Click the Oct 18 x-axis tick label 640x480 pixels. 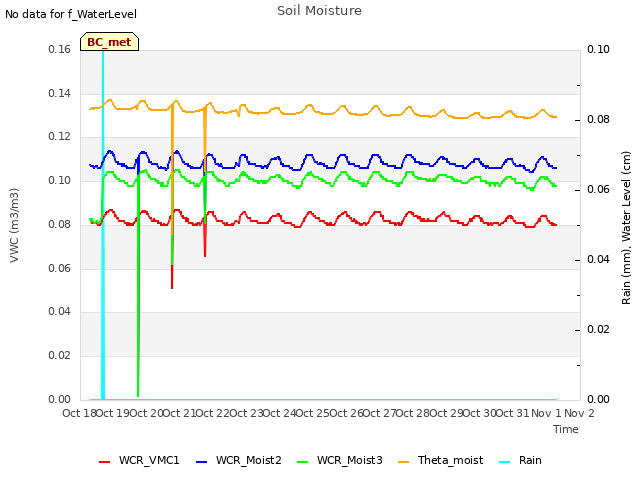pos(79,413)
